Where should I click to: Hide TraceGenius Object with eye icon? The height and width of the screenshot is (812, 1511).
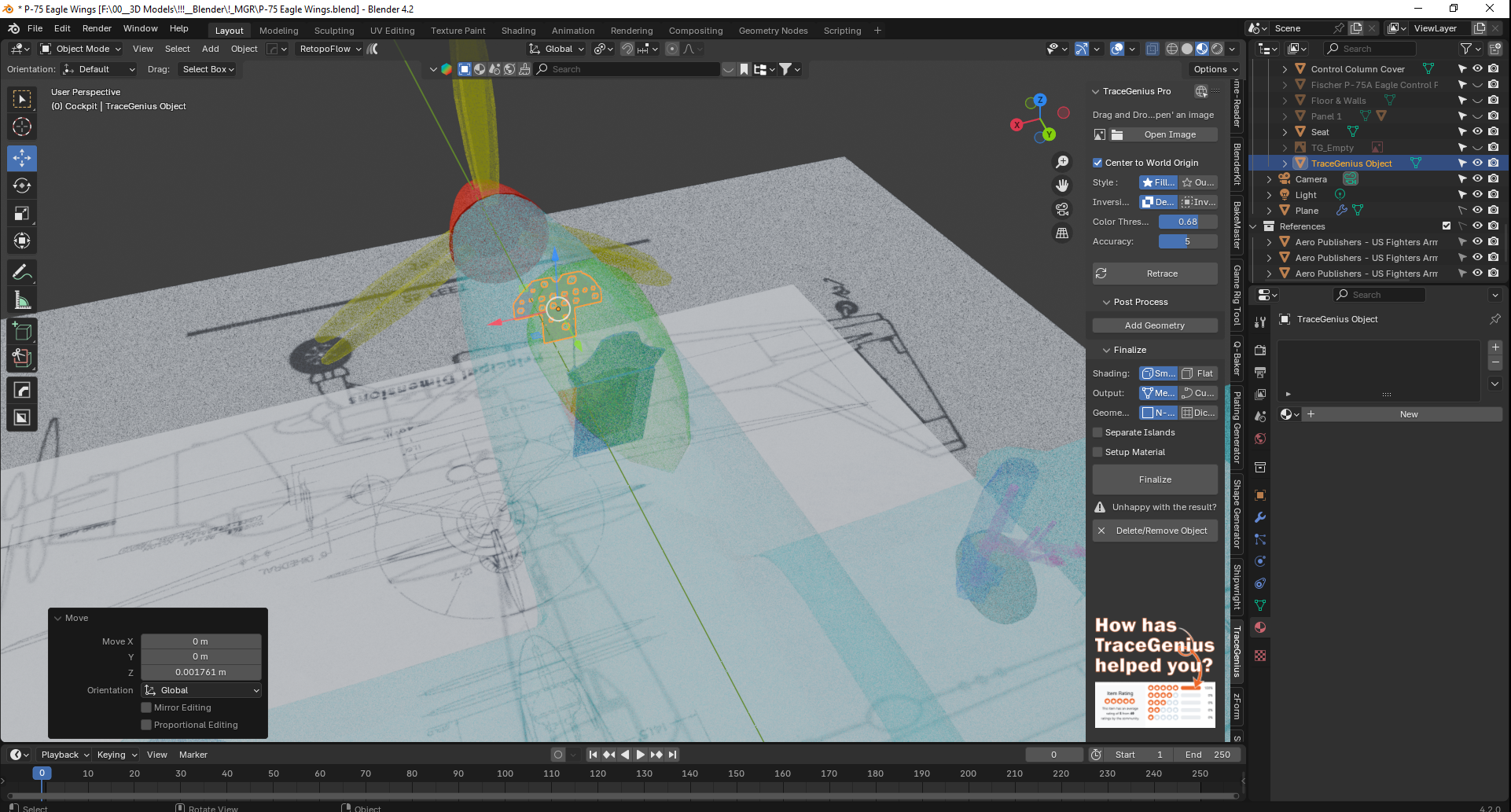1478,164
